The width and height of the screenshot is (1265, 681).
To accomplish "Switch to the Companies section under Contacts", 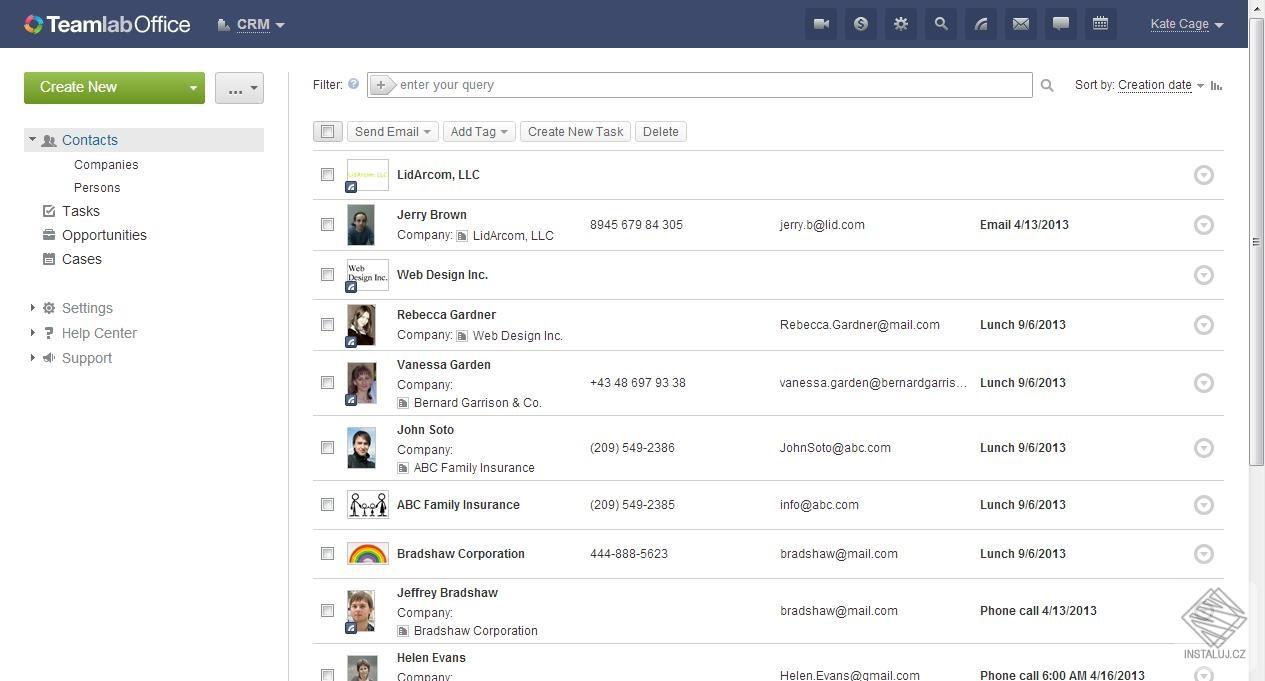I will tap(106, 164).
